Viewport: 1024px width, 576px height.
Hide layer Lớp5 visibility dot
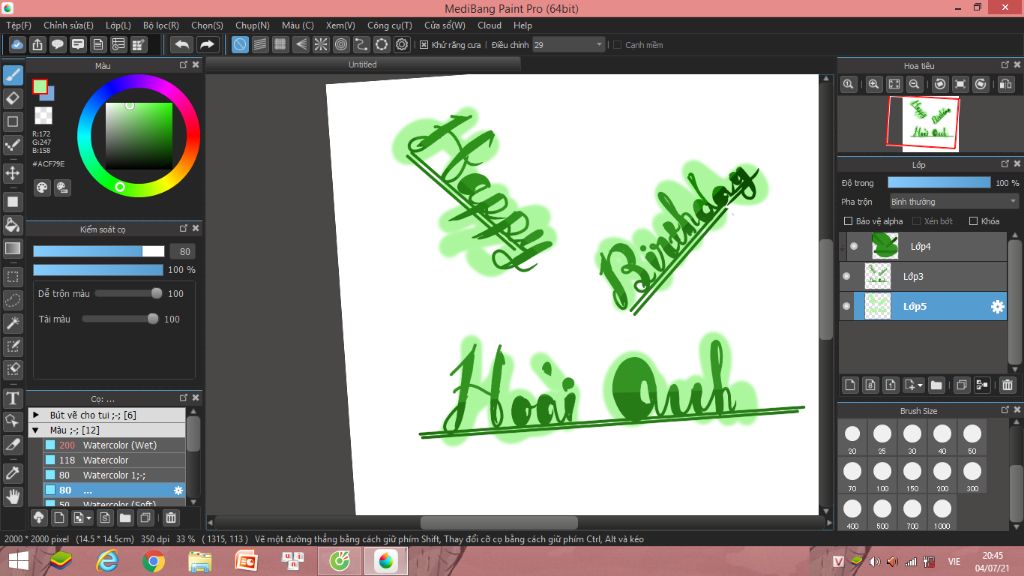click(846, 306)
